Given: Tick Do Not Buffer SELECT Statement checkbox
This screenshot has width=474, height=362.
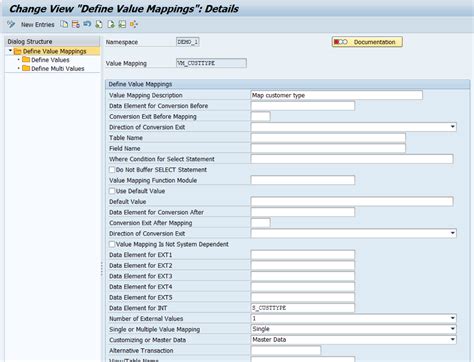Looking at the screenshot, I should [112, 170].
